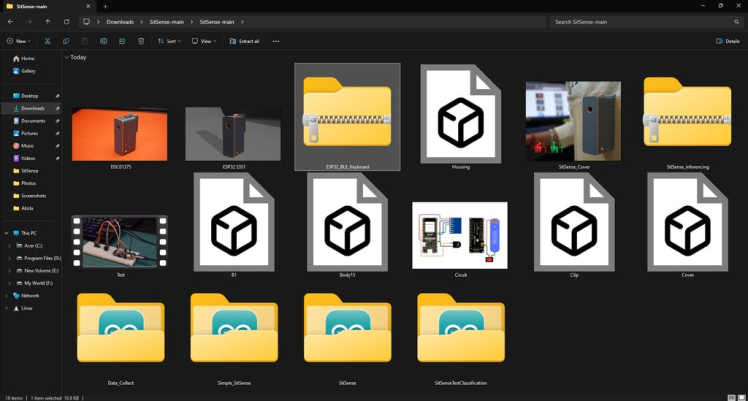Add a new tab with plus button
This screenshot has width=748, height=401.
pos(105,6)
